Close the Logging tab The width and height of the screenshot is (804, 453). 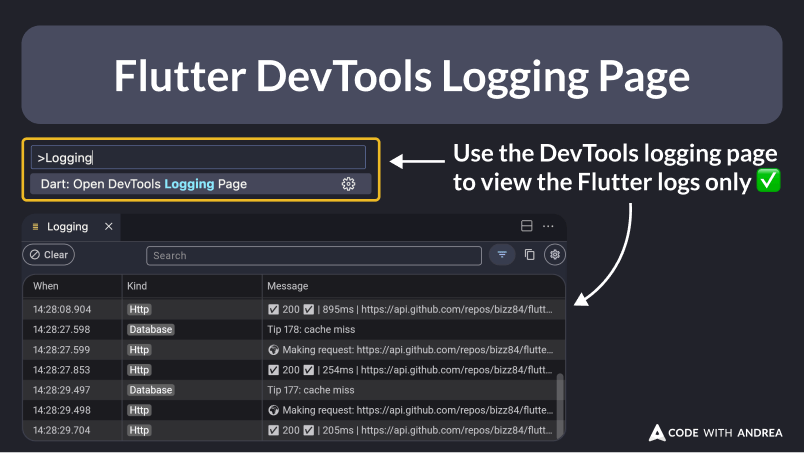click(x=109, y=226)
